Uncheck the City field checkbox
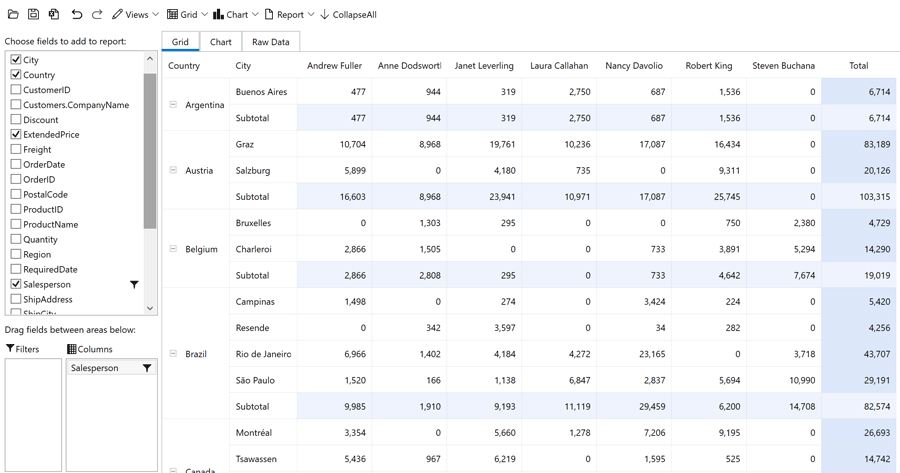This screenshot has width=900, height=473. click(16, 60)
